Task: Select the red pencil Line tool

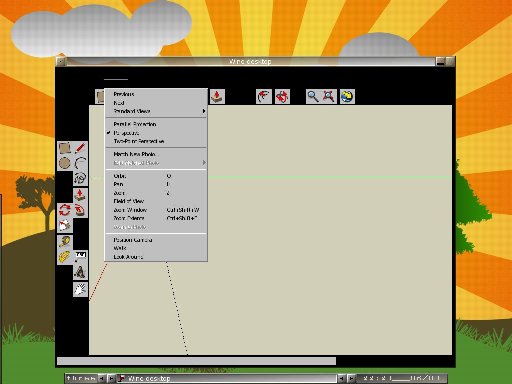Action: [80, 148]
